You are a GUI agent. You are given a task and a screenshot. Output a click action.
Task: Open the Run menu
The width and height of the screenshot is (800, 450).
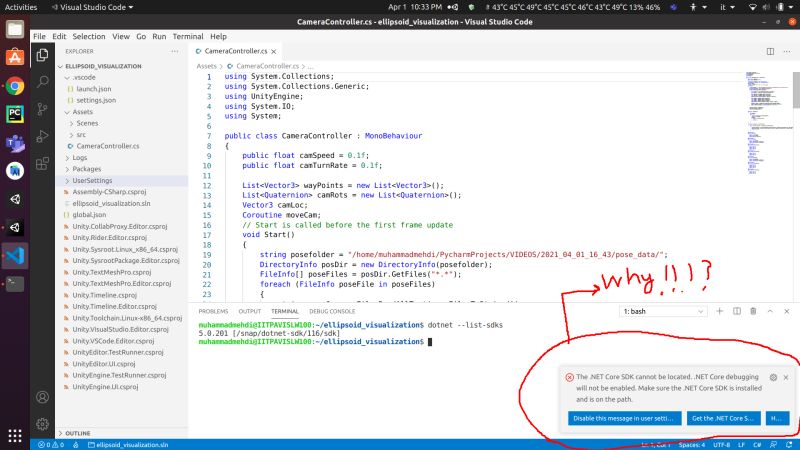[x=159, y=37]
